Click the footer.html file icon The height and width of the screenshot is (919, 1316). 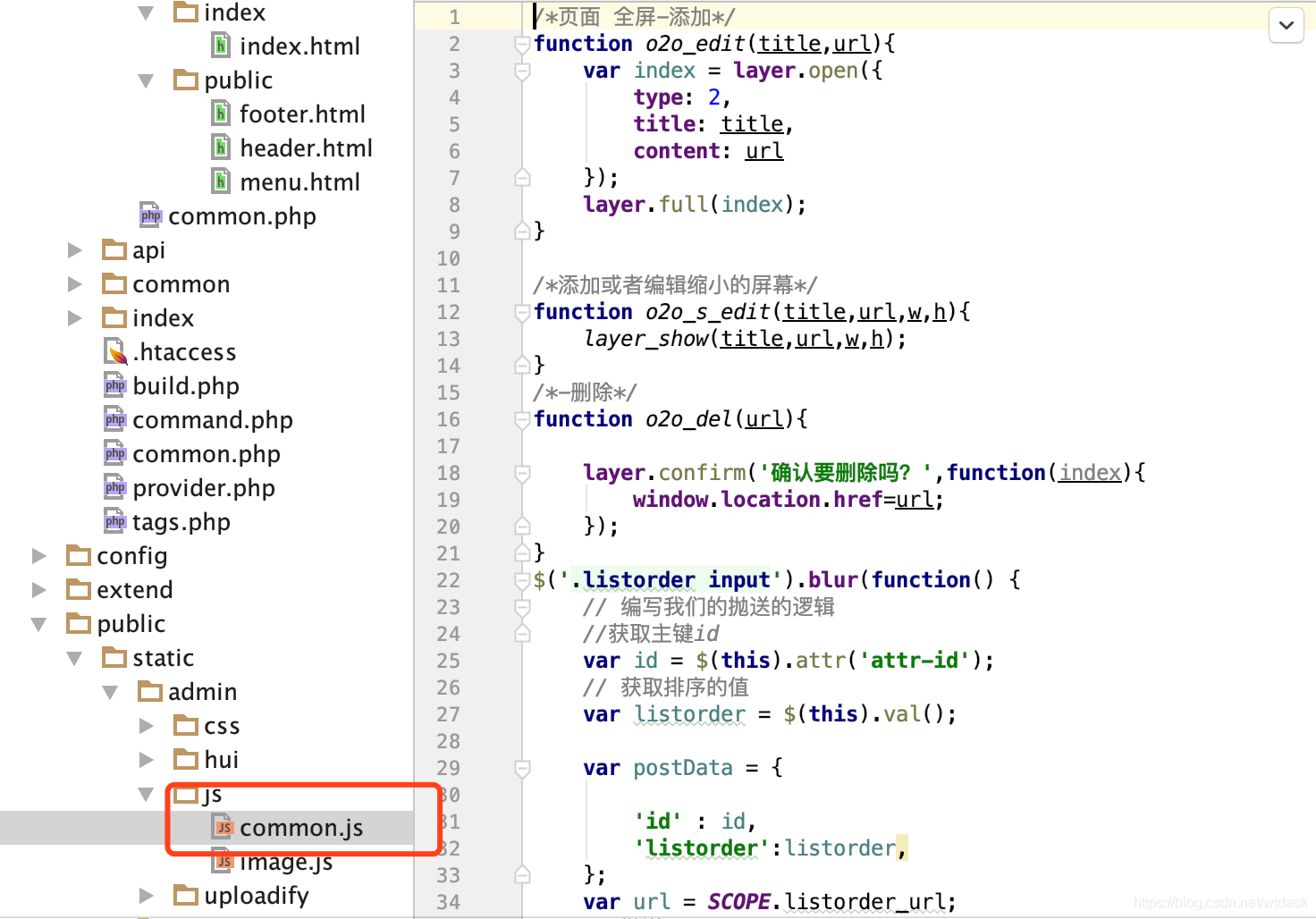[221, 113]
